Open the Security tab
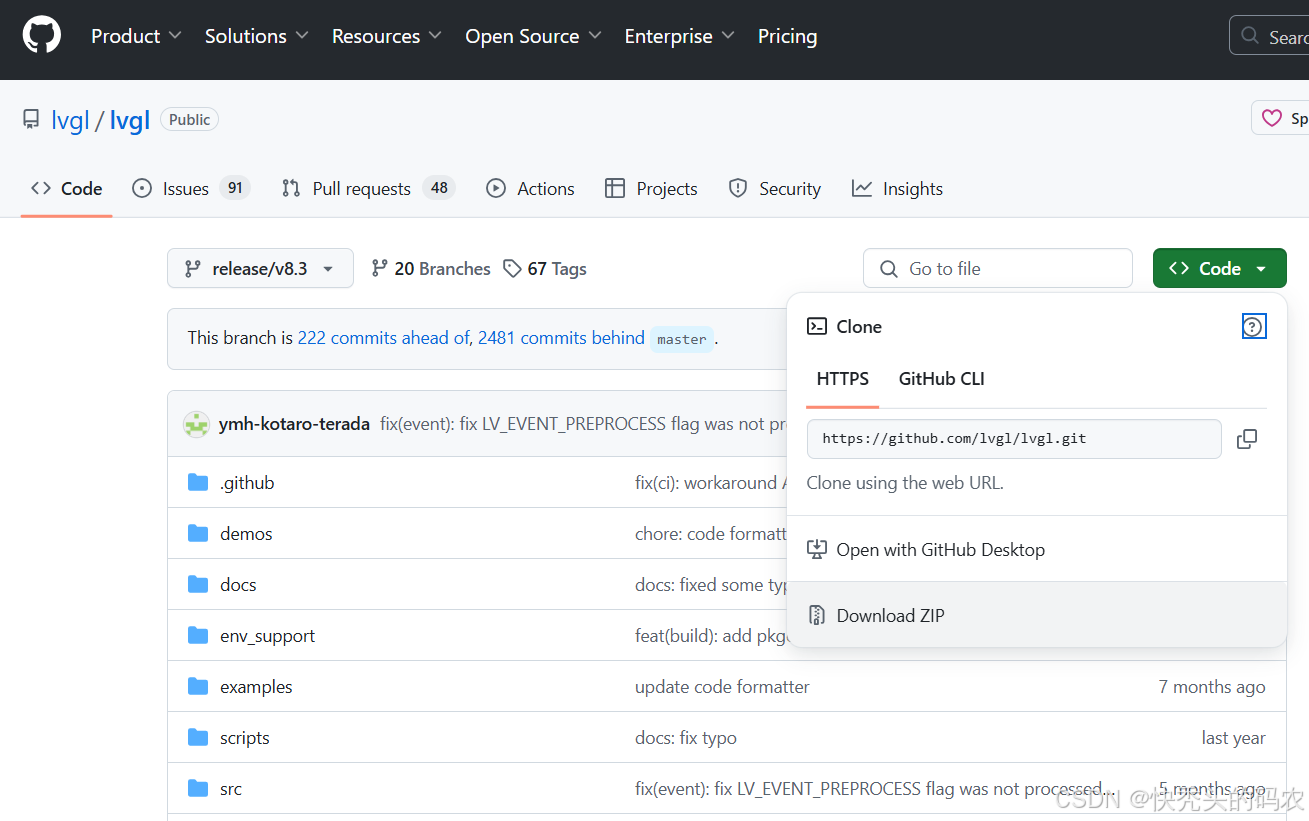This screenshot has height=821, width=1309. pos(775,189)
